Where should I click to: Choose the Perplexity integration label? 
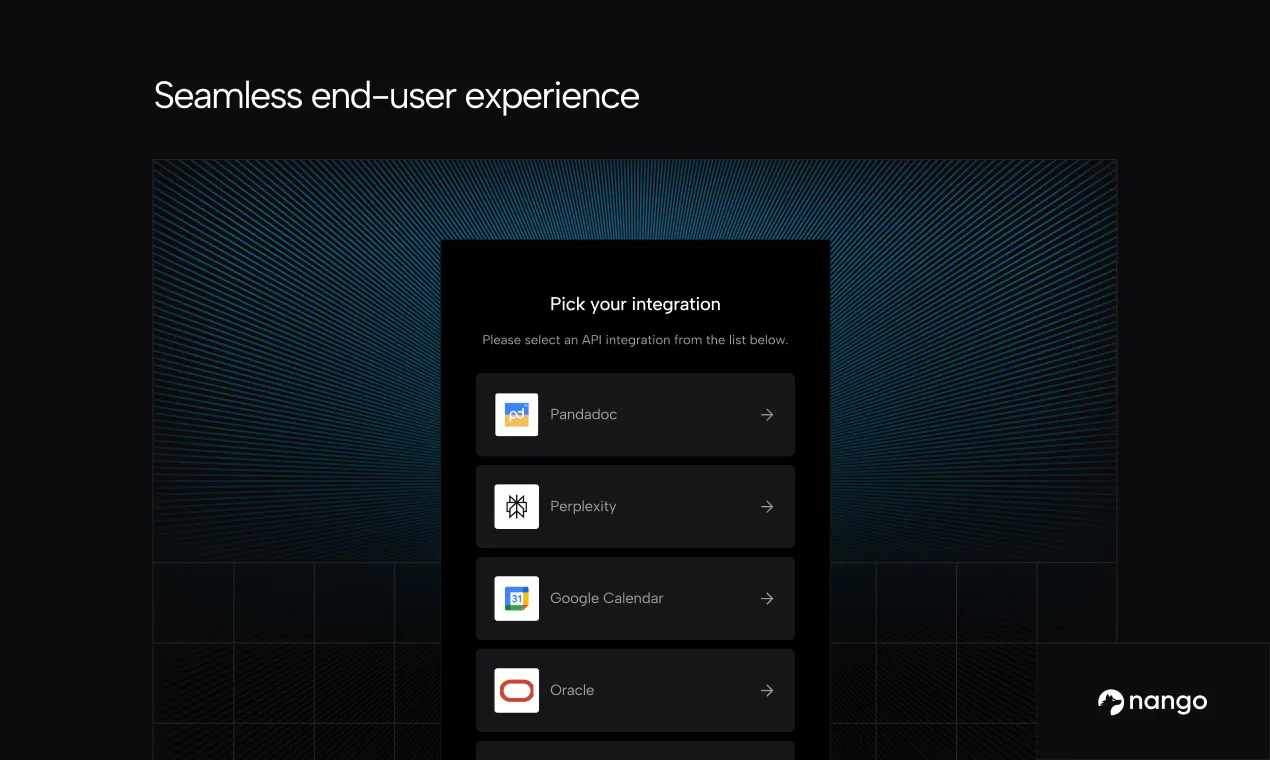[x=583, y=506]
